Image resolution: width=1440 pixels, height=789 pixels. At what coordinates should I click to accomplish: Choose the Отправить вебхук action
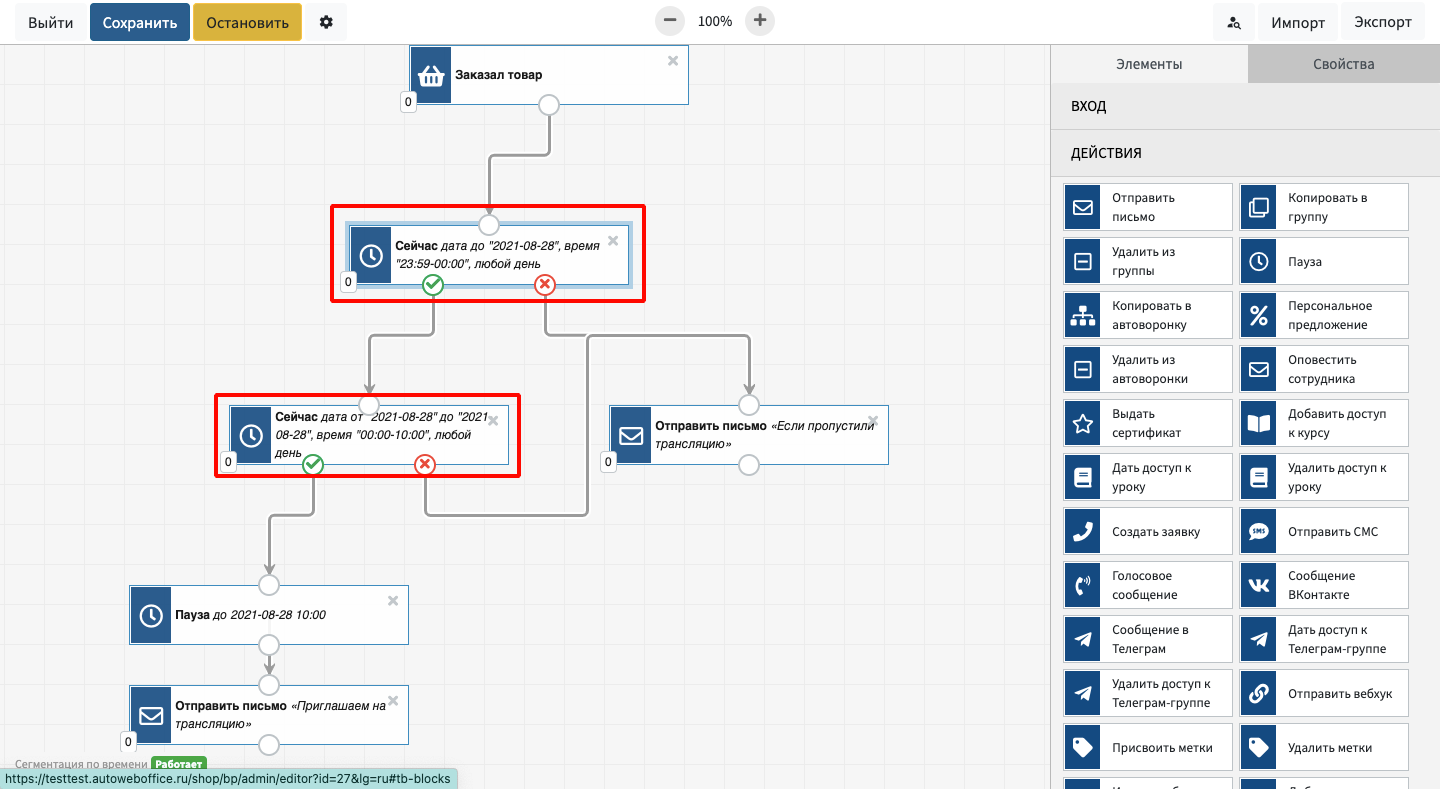(1323, 694)
